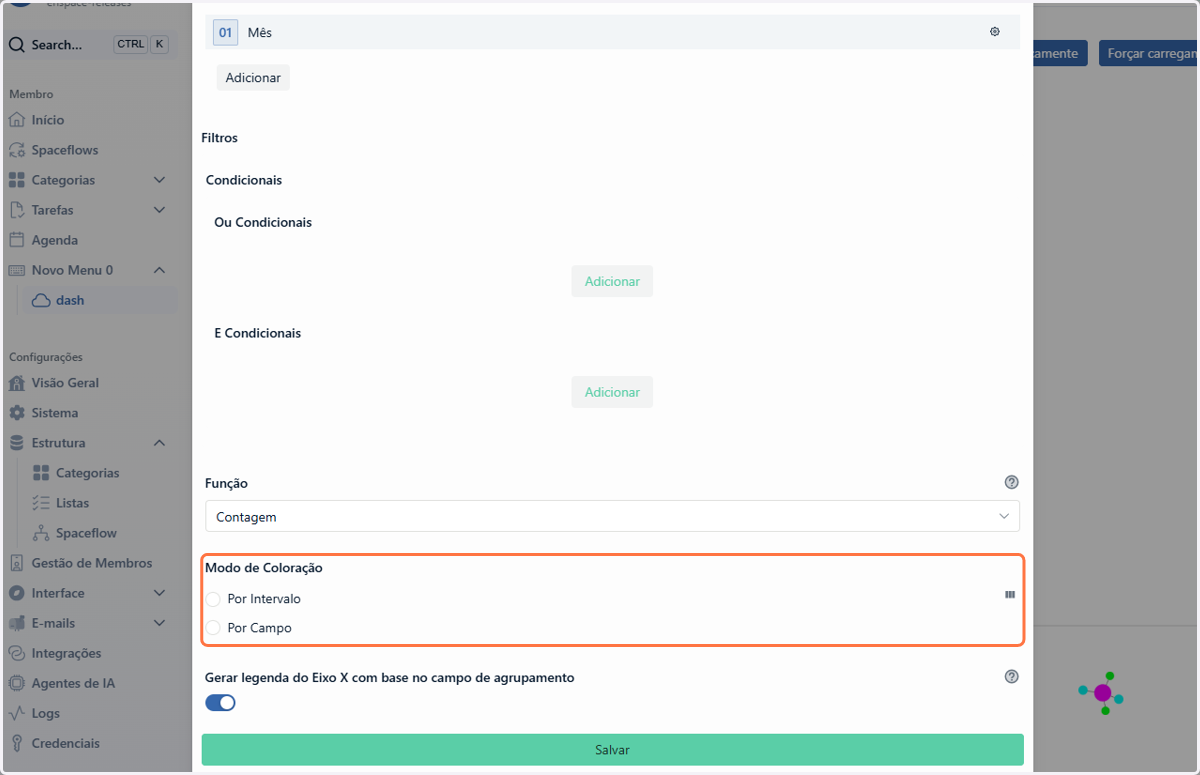This screenshot has width=1200, height=775.
Task: Click the AI agent bubble icon
Action: 1102,692
